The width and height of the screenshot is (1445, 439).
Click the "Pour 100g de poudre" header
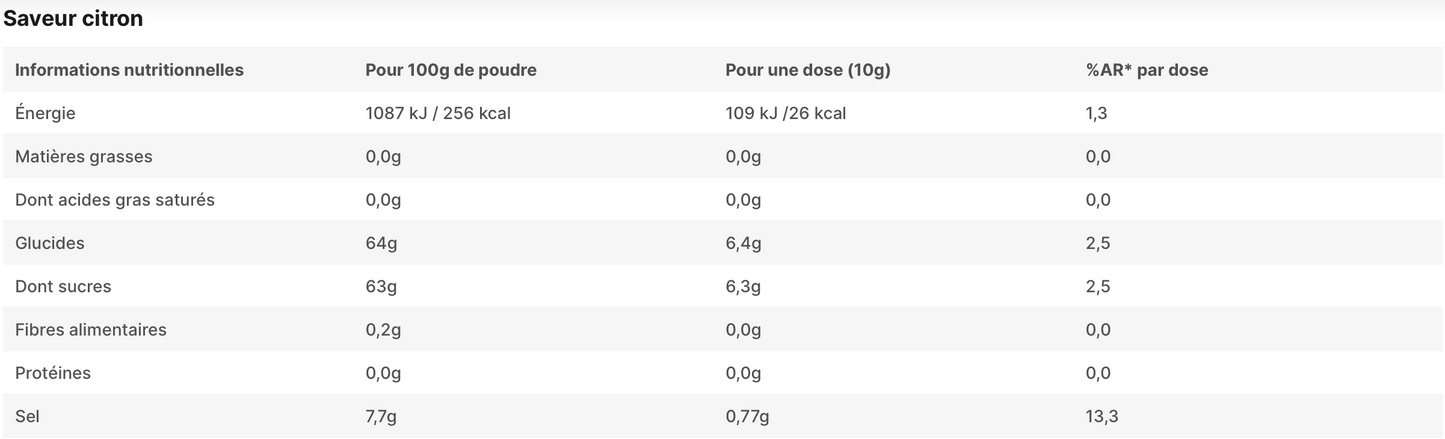click(451, 70)
